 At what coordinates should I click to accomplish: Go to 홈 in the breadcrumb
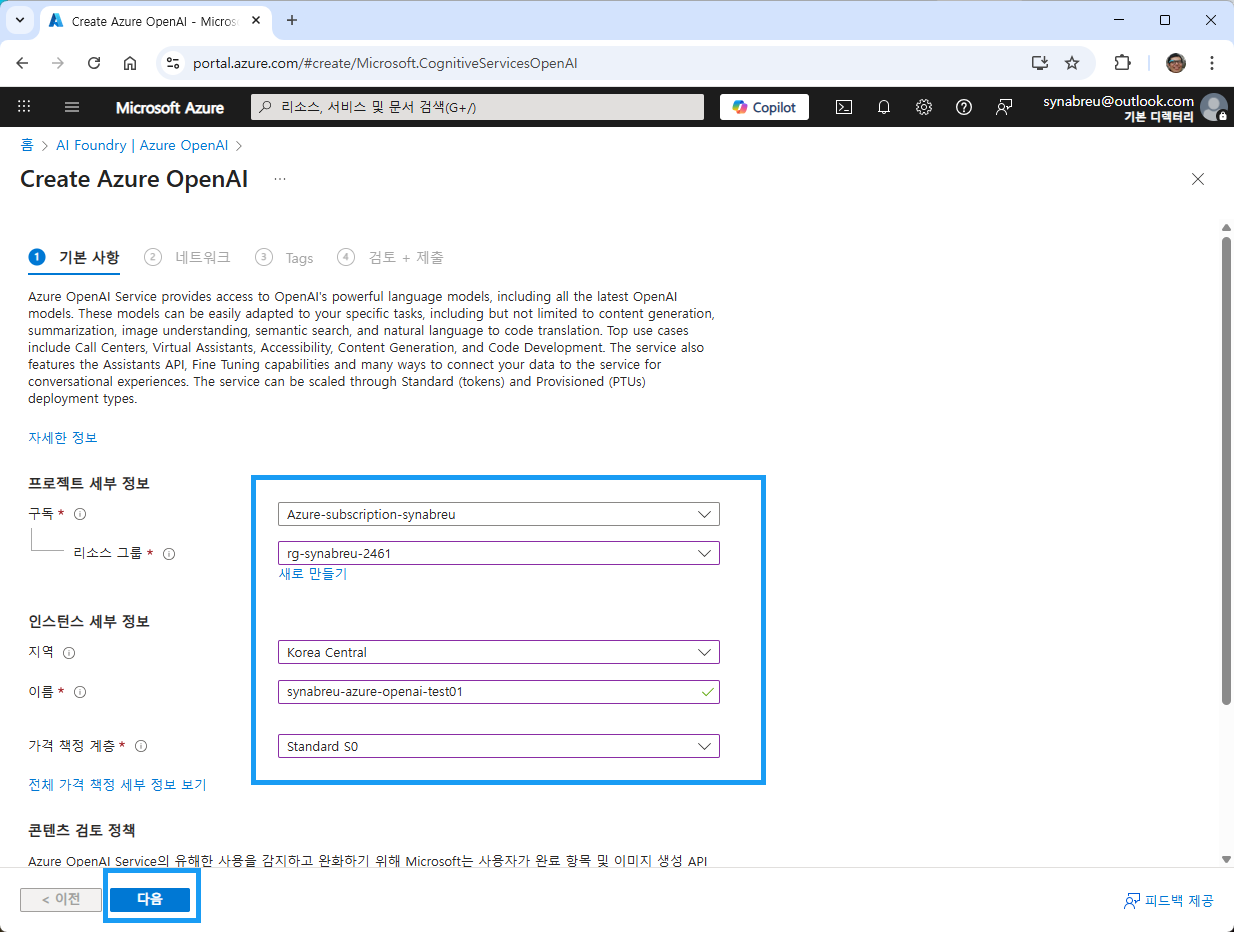click(27, 145)
